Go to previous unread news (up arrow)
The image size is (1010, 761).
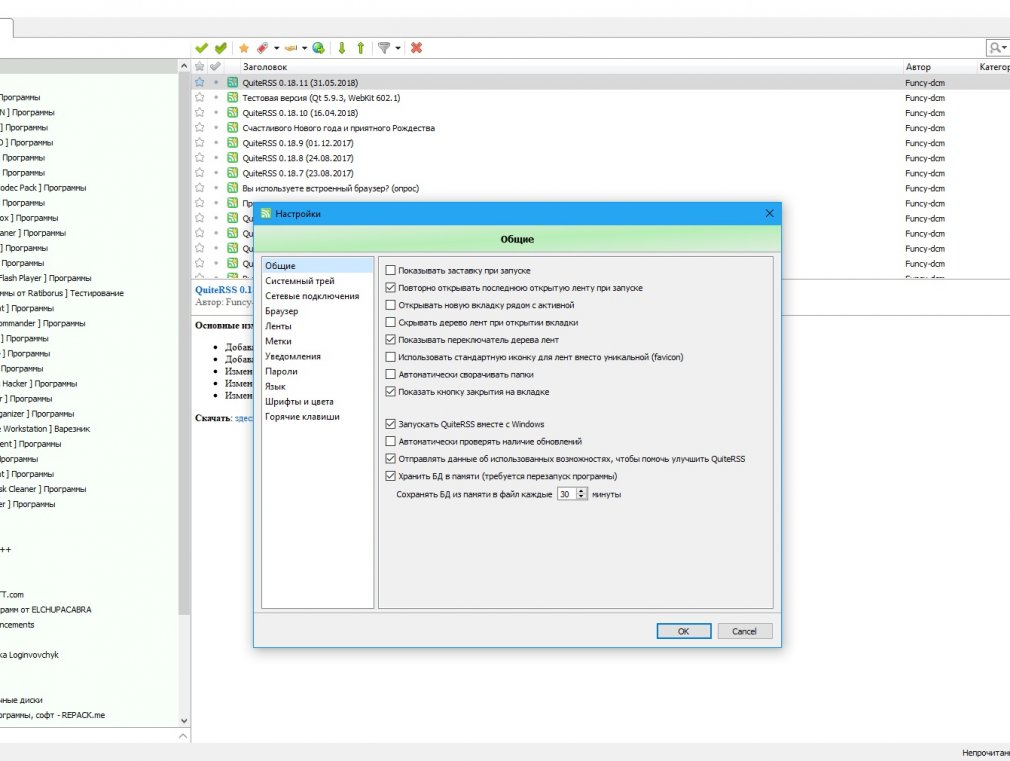tap(361, 48)
